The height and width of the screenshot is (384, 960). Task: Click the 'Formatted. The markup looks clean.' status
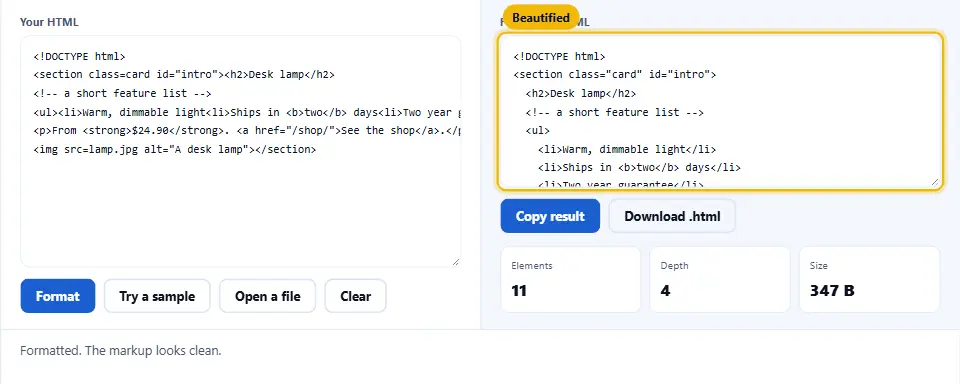coord(121,351)
